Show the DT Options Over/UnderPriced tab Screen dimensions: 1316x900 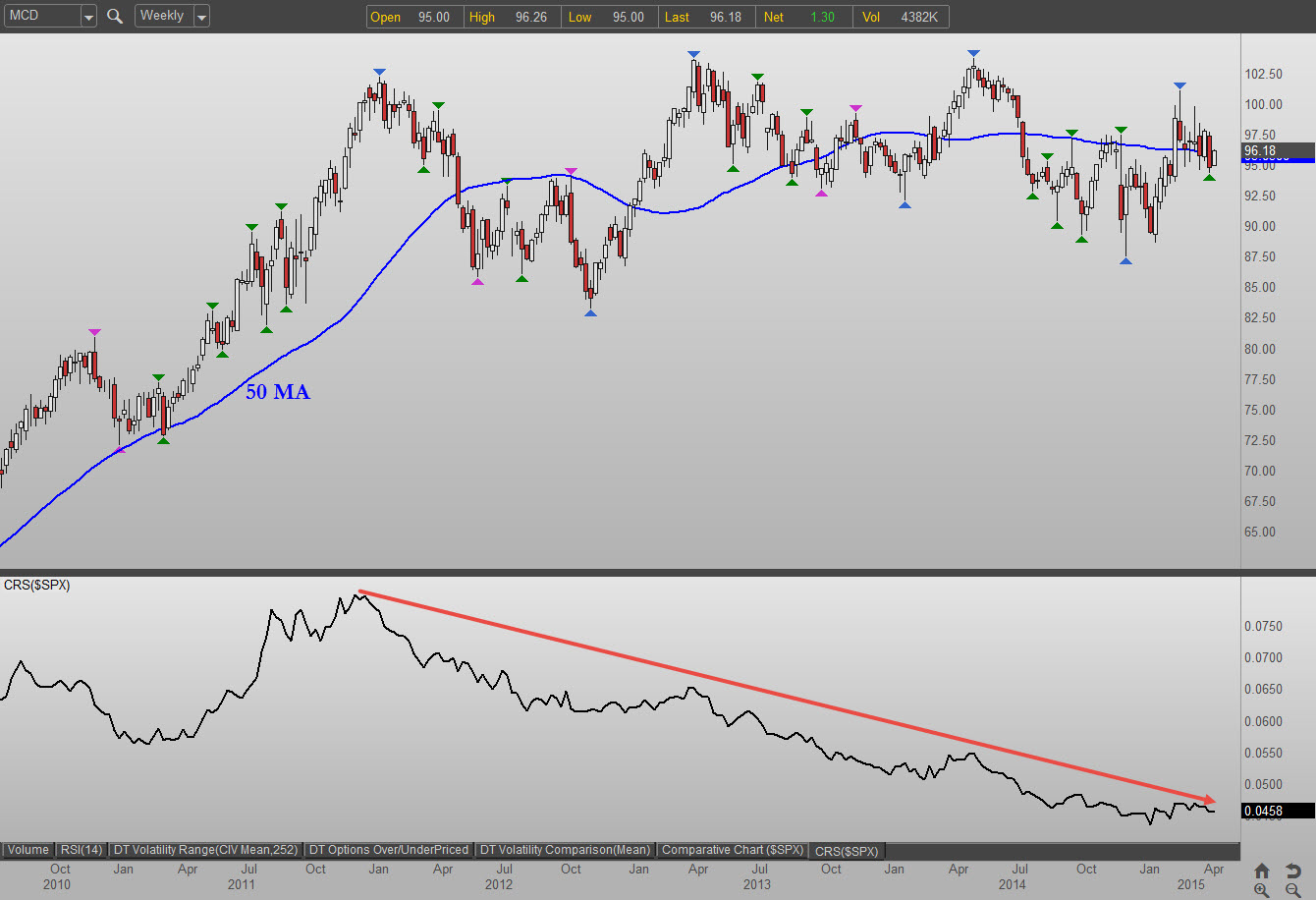(x=389, y=850)
